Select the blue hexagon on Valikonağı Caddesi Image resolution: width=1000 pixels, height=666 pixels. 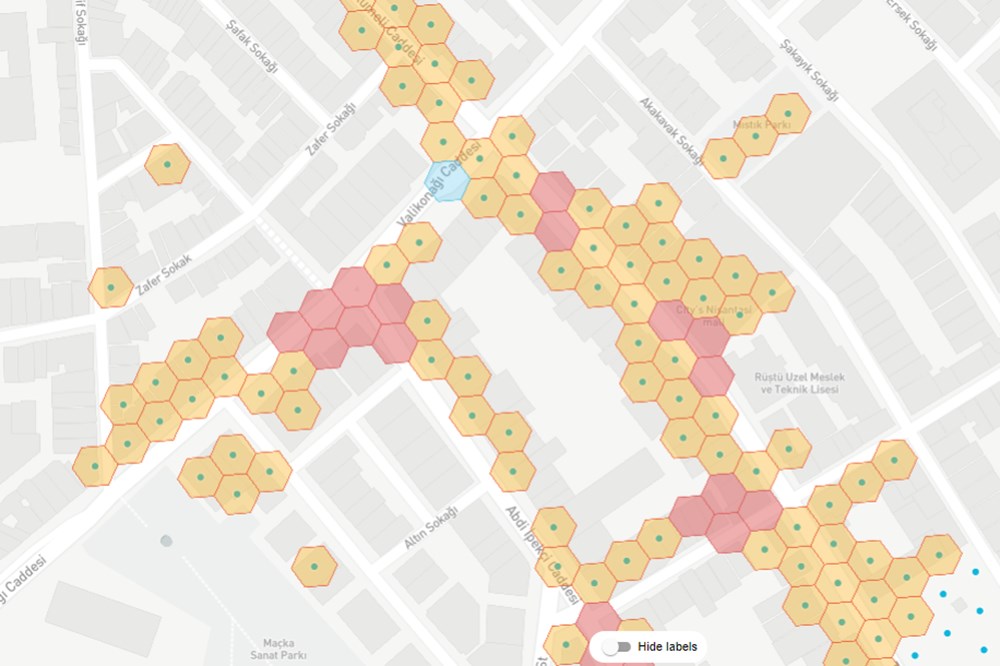[446, 181]
